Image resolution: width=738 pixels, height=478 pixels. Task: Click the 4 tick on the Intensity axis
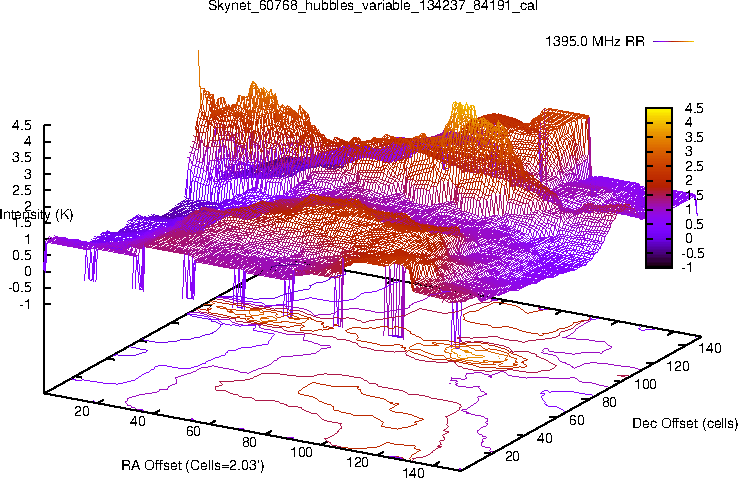point(27,141)
